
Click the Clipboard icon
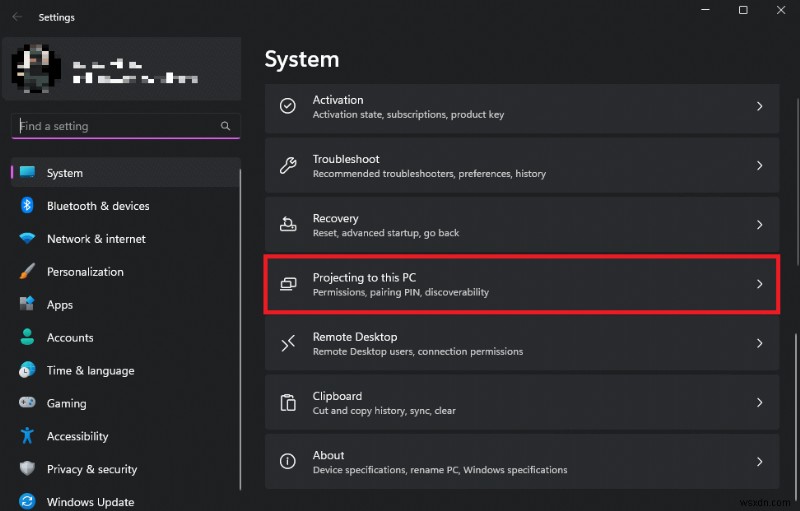(288, 402)
